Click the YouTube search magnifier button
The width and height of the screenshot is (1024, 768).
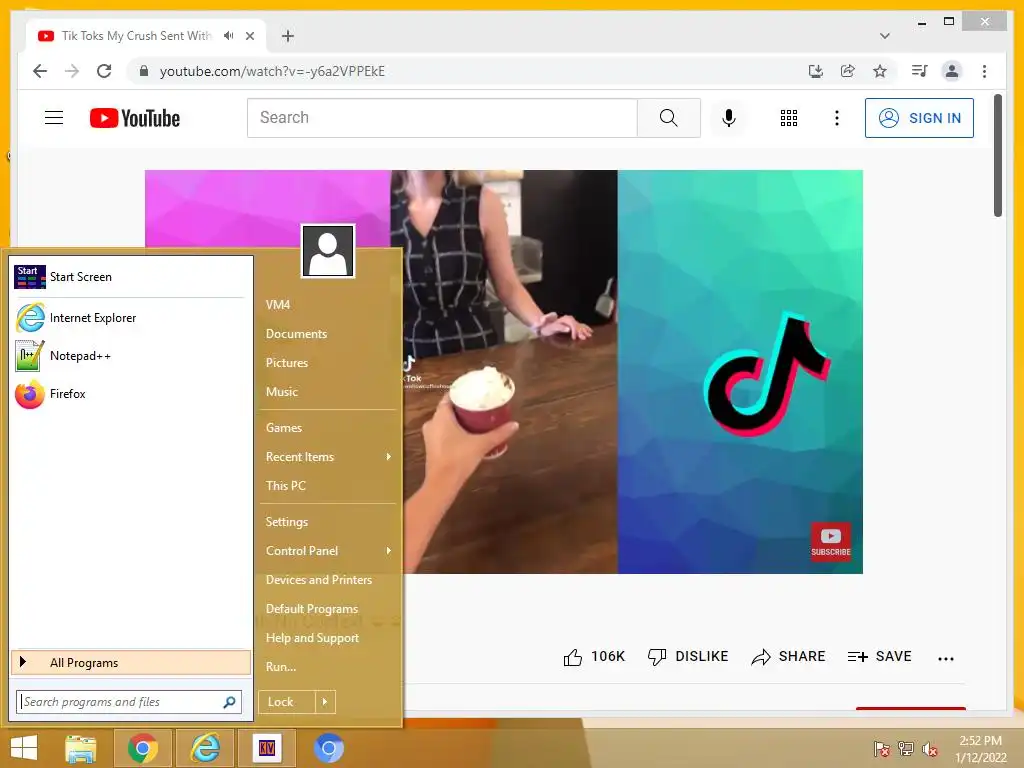(x=668, y=118)
